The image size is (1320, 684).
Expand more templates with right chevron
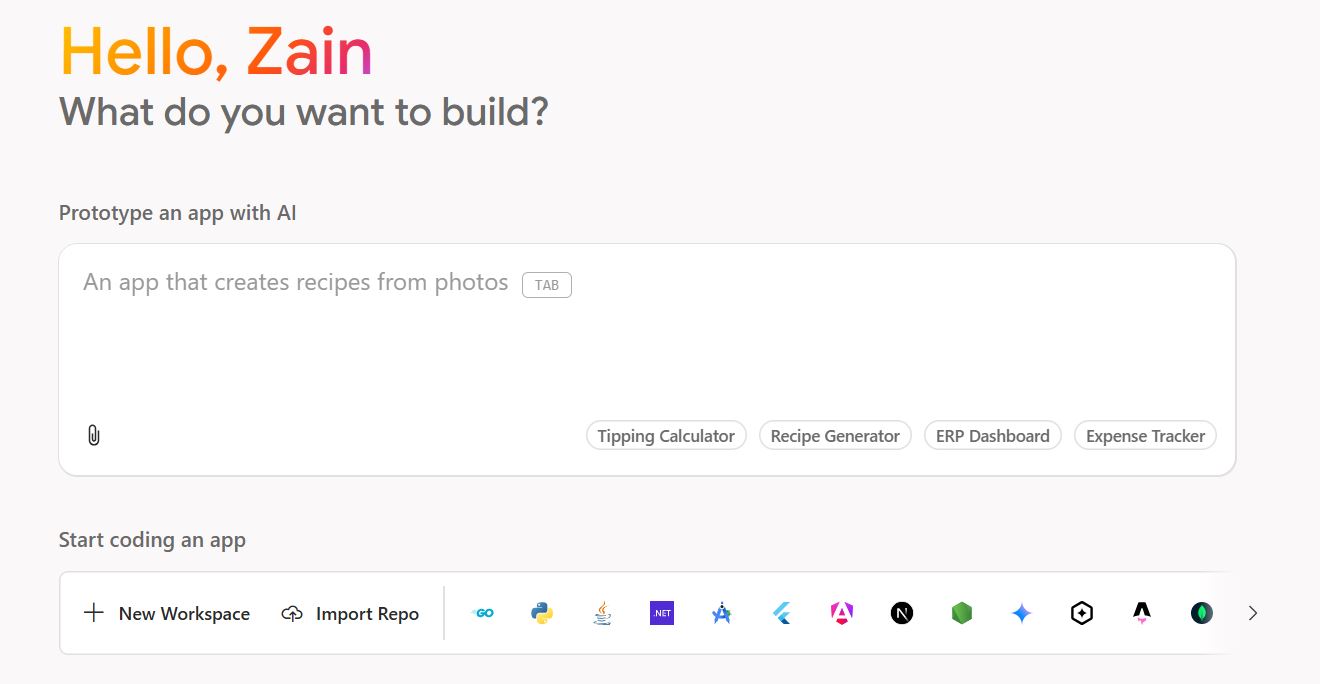(x=1253, y=613)
